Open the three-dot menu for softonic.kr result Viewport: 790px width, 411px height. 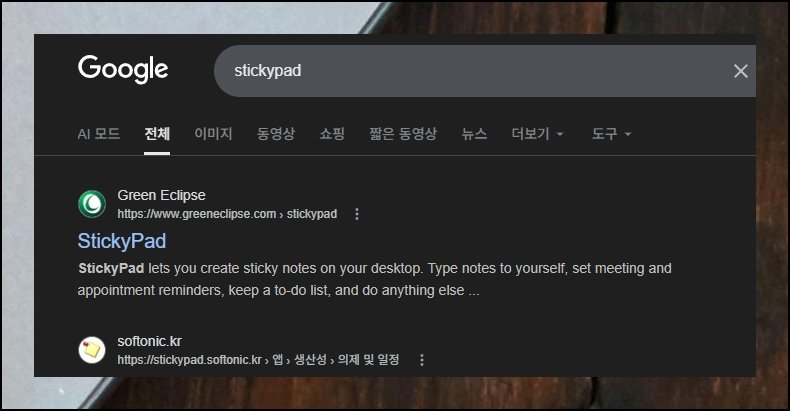click(x=422, y=360)
